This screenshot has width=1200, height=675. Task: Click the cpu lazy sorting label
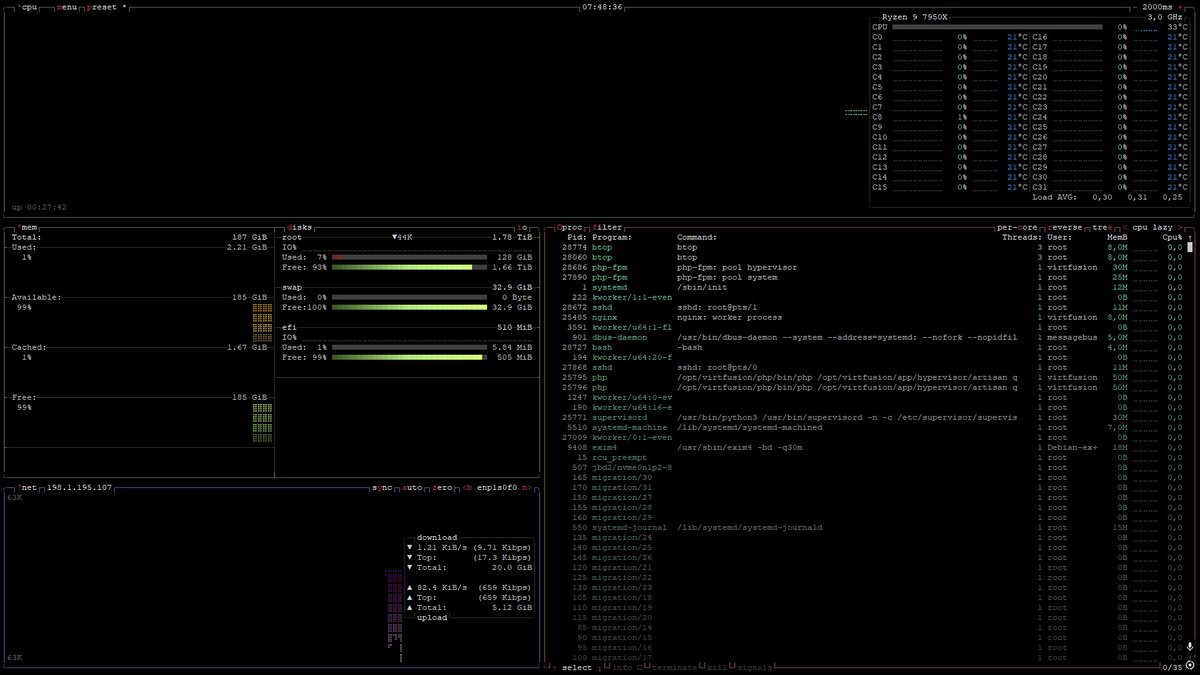pyautogui.click(x=1152, y=228)
